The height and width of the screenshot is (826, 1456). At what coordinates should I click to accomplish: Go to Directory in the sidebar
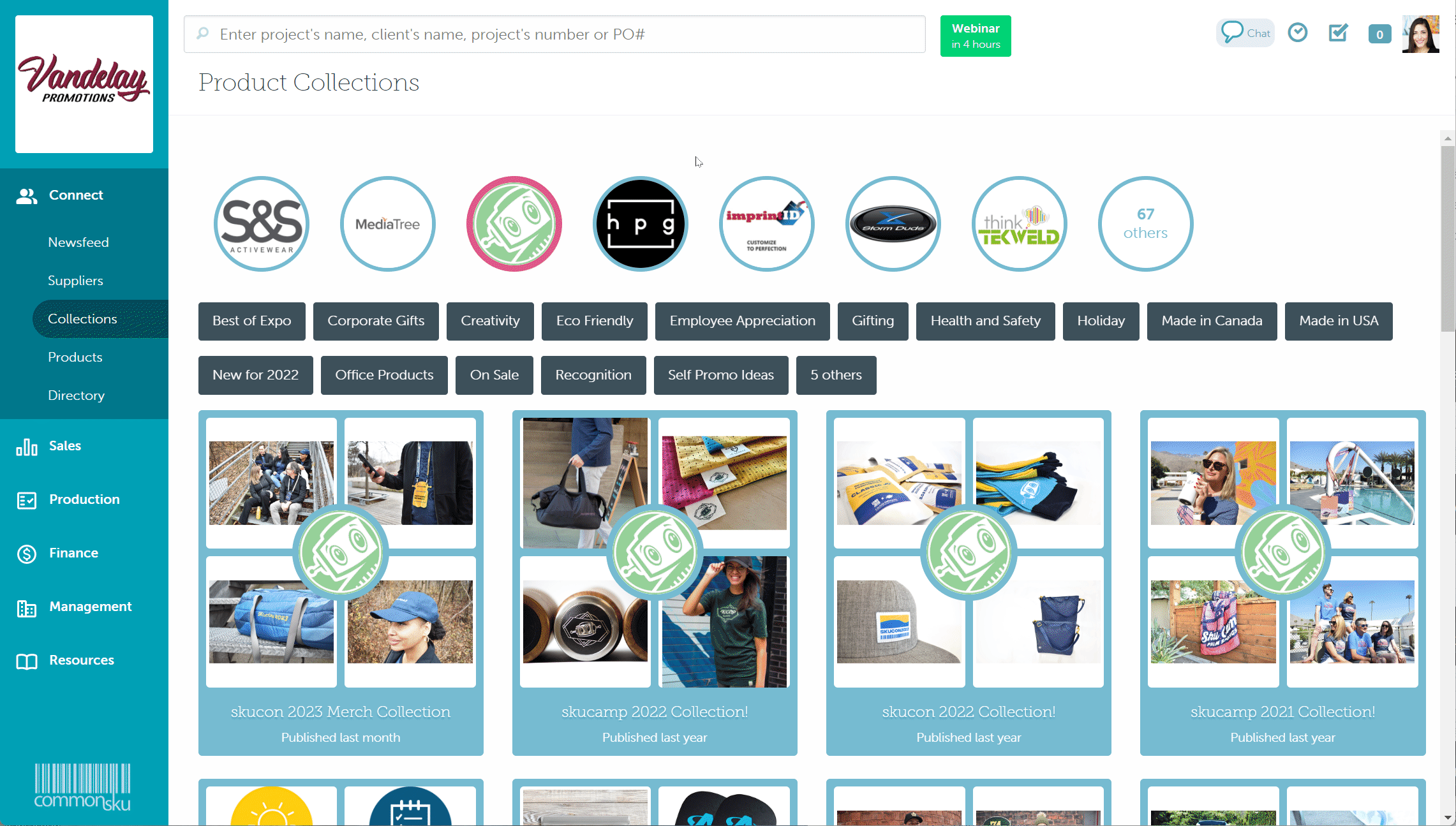point(76,395)
